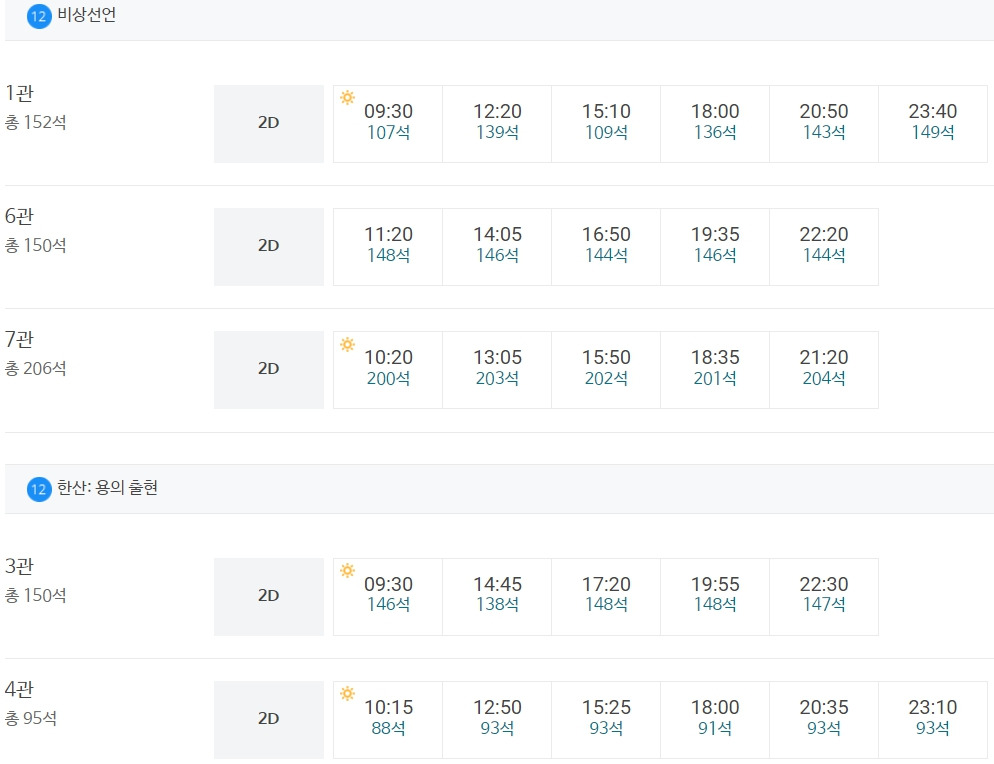Screen dimensions: 994x764
Task: Click the 12 age rating badge for 비상선언
Action: pos(39,16)
